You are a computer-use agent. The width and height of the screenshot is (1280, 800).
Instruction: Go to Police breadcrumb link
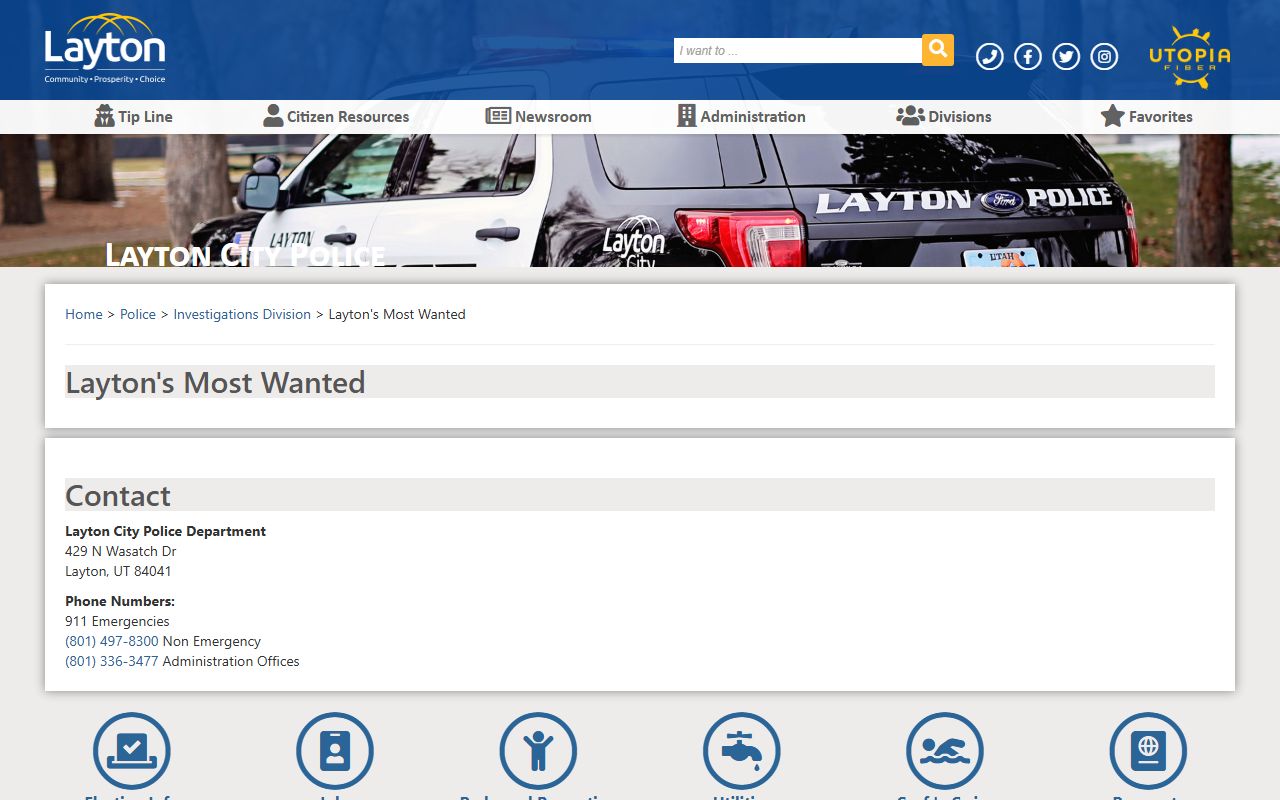[x=138, y=314]
